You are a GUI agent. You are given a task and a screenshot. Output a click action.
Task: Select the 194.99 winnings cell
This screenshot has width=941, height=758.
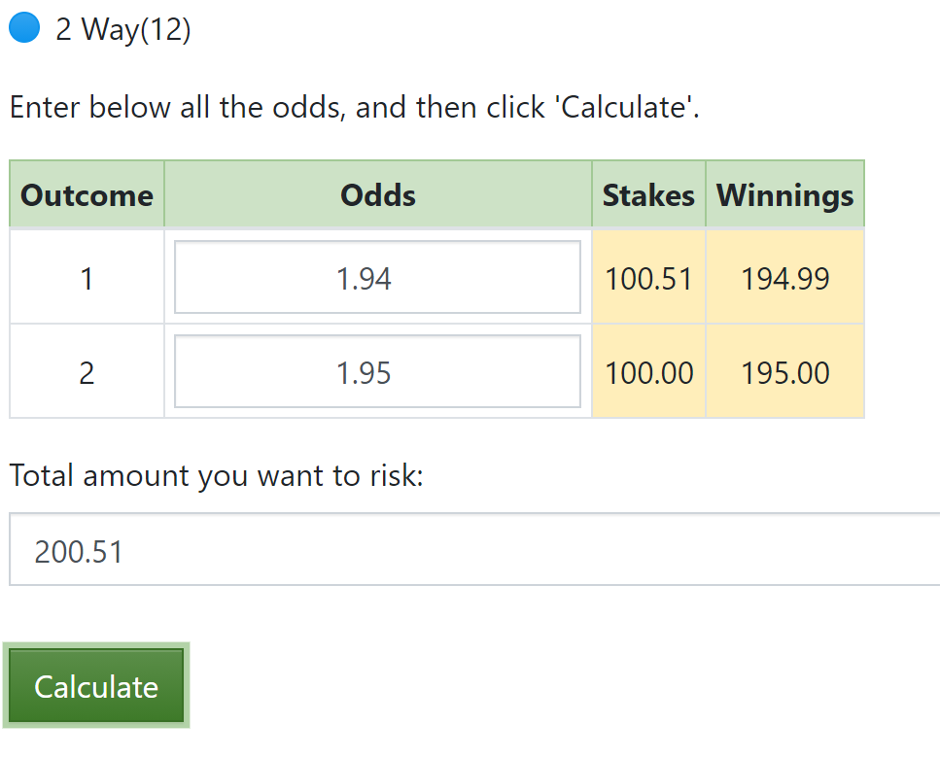(x=785, y=278)
